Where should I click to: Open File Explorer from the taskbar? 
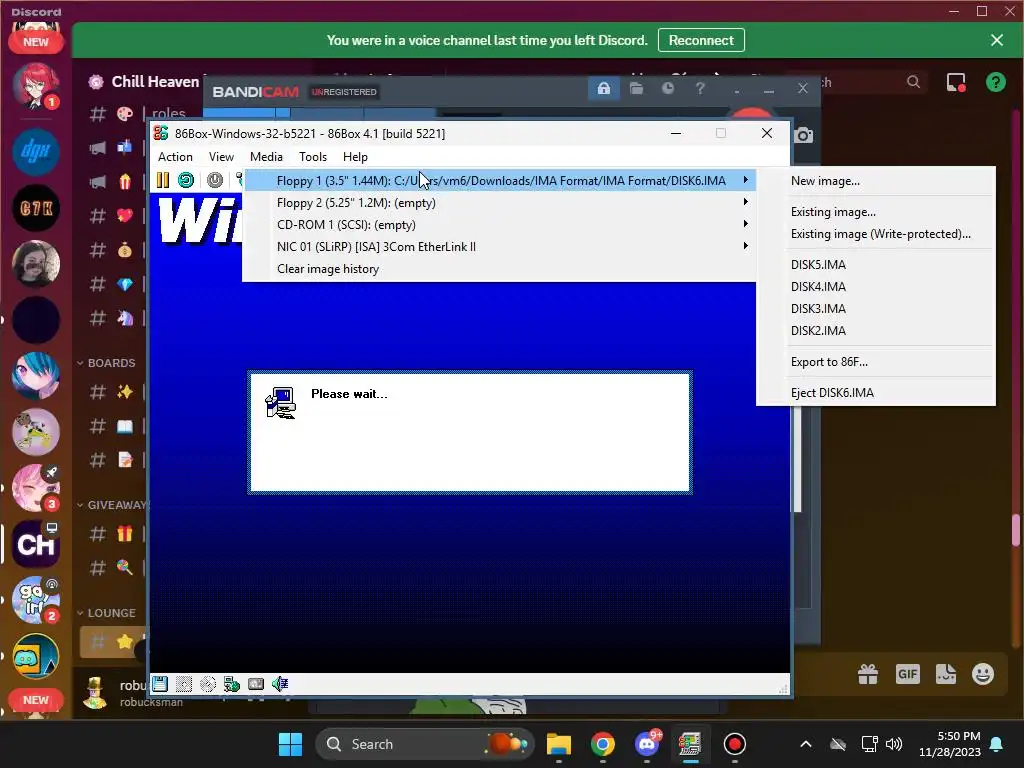tap(559, 744)
